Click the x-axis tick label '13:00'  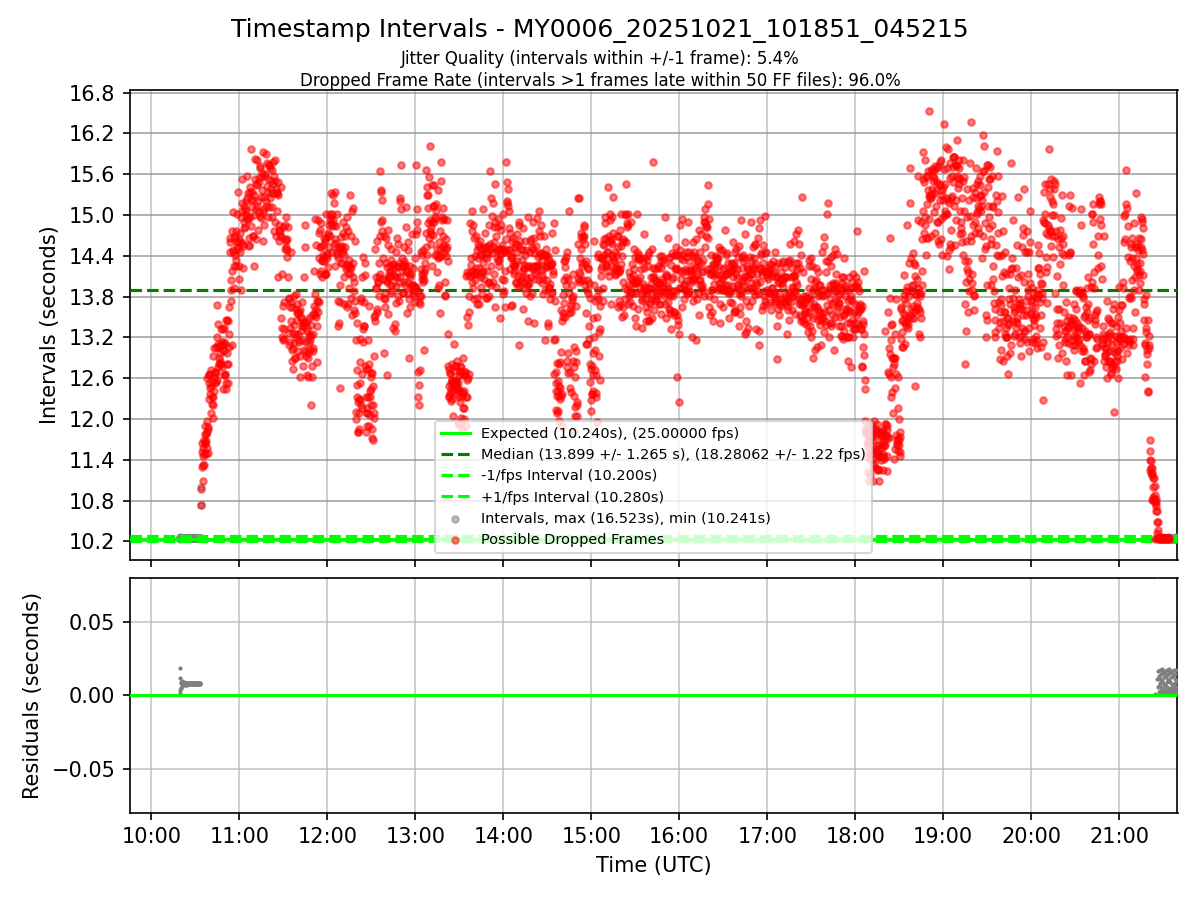pos(415,835)
